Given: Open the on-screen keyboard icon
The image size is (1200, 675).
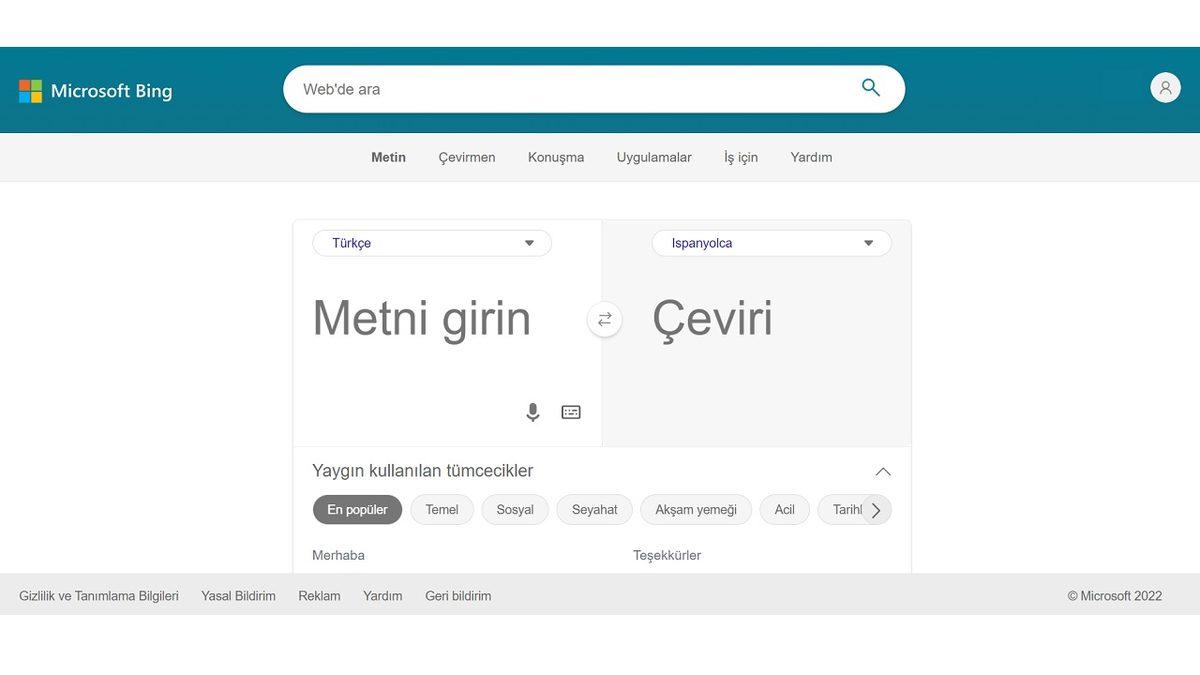Looking at the screenshot, I should 570,411.
